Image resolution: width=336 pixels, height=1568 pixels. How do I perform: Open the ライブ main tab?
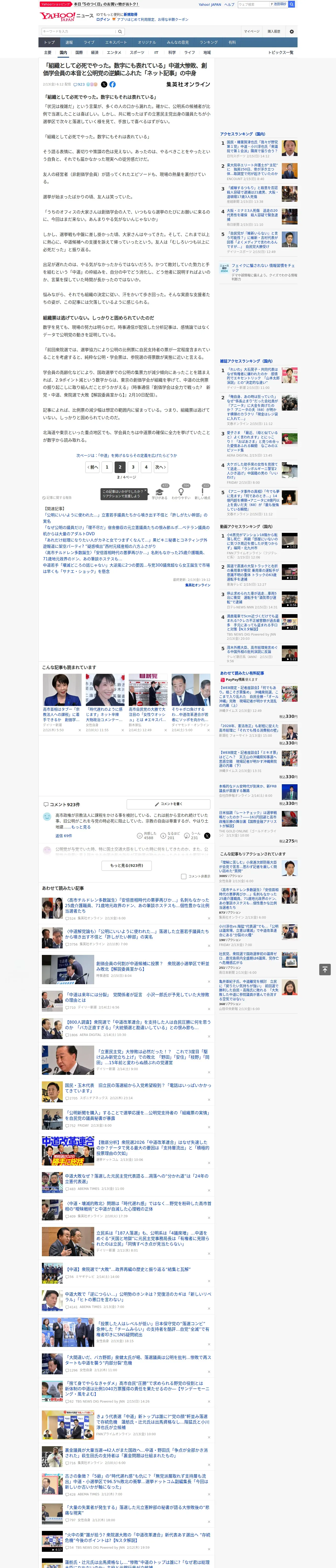coord(89,43)
